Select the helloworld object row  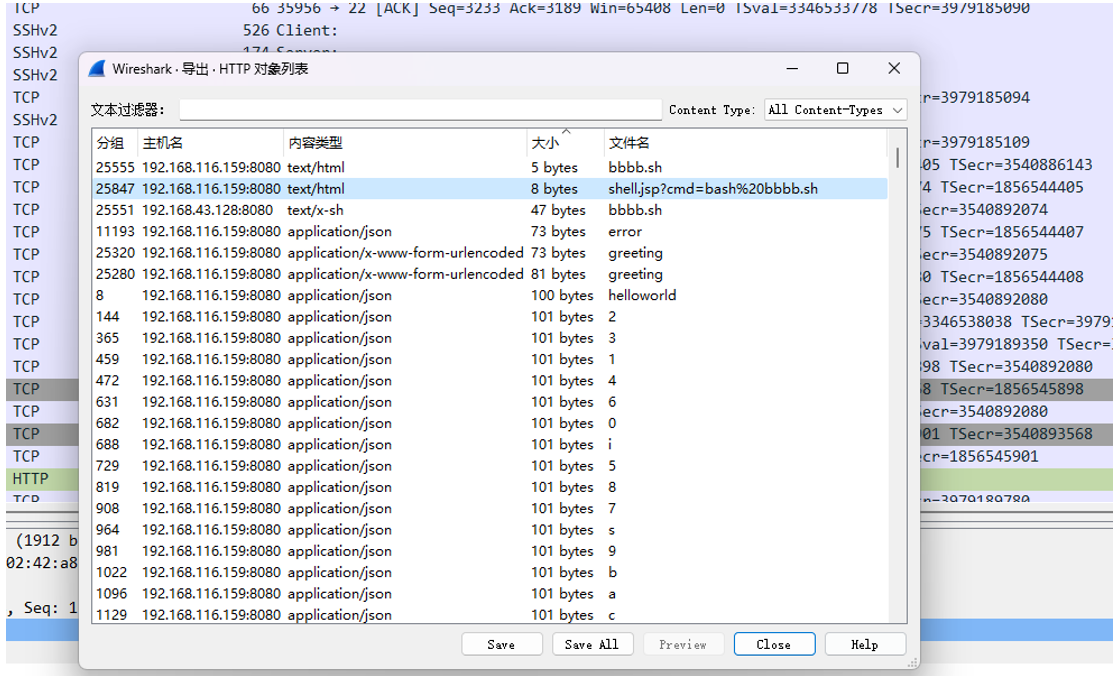coord(490,295)
